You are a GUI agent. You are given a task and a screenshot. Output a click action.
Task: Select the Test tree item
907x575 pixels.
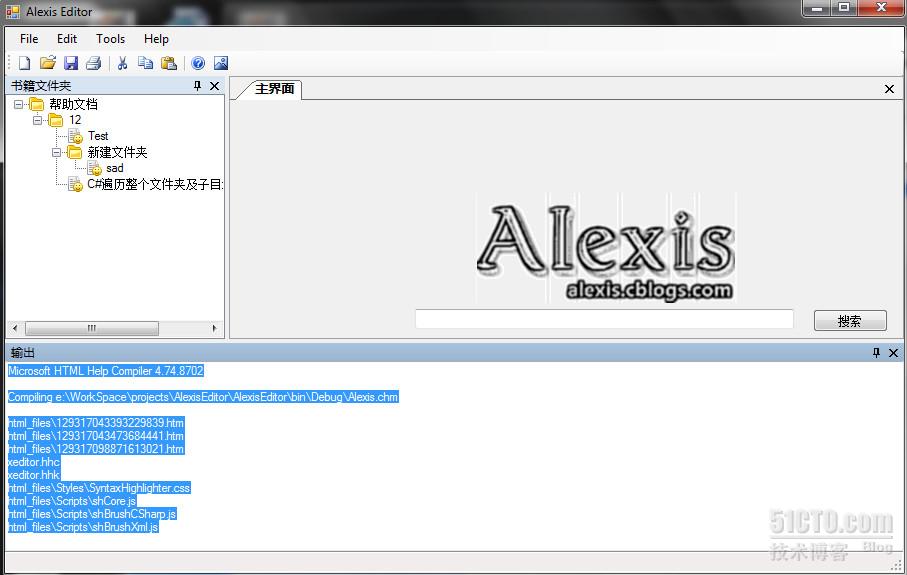click(x=98, y=136)
